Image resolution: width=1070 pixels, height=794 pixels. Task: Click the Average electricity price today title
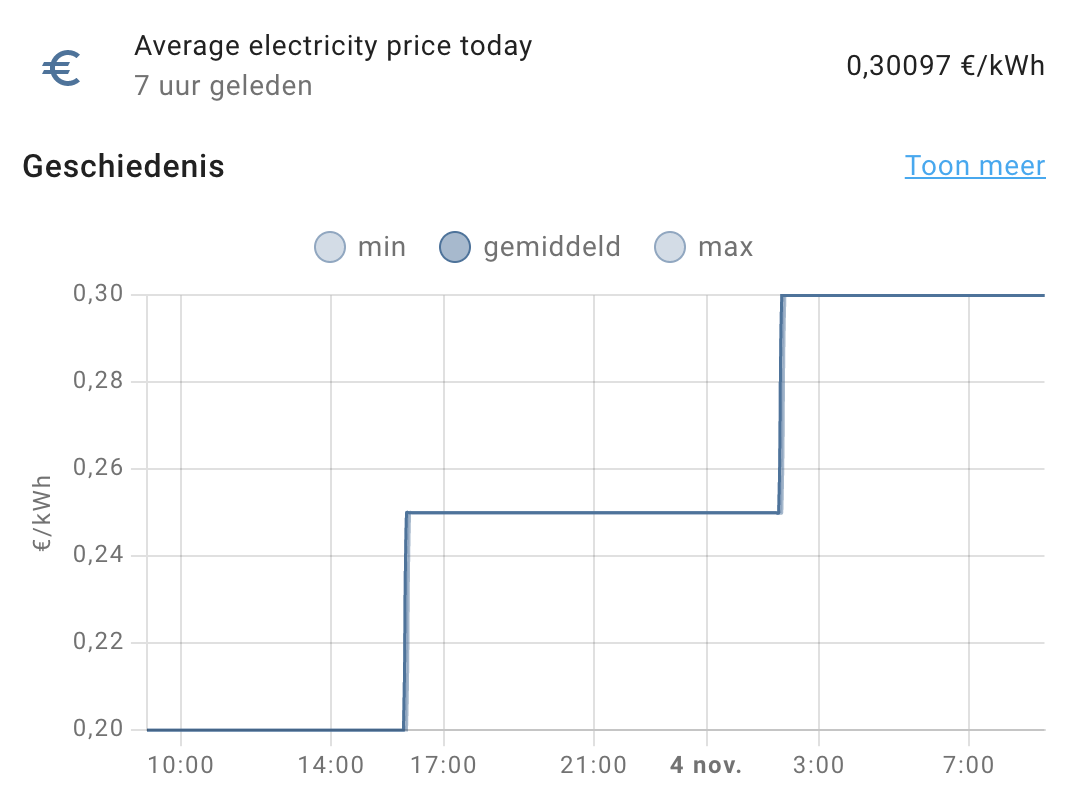[x=335, y=45]
